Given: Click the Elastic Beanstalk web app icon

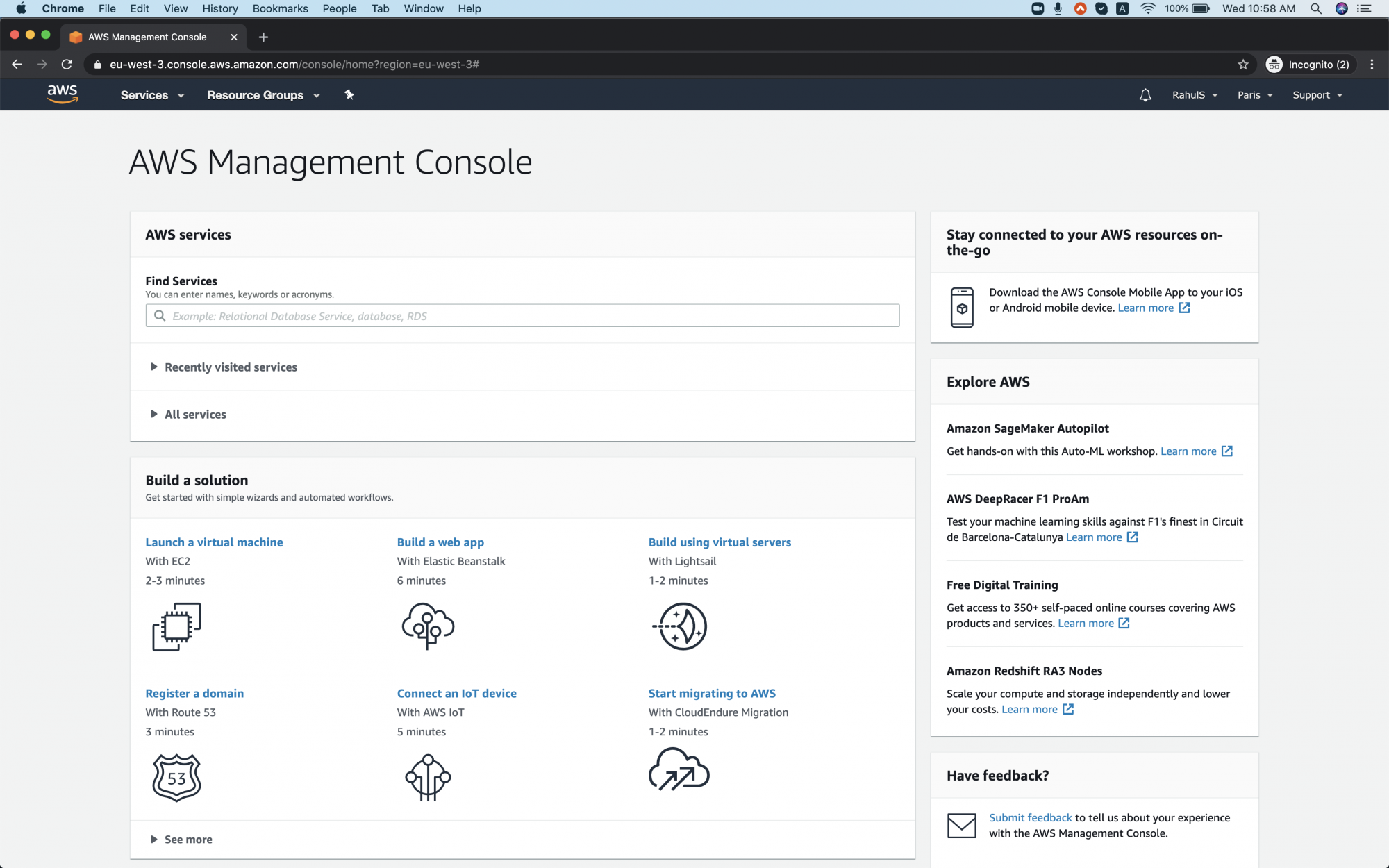Looking at the screenshot, I should pos(427,626).
